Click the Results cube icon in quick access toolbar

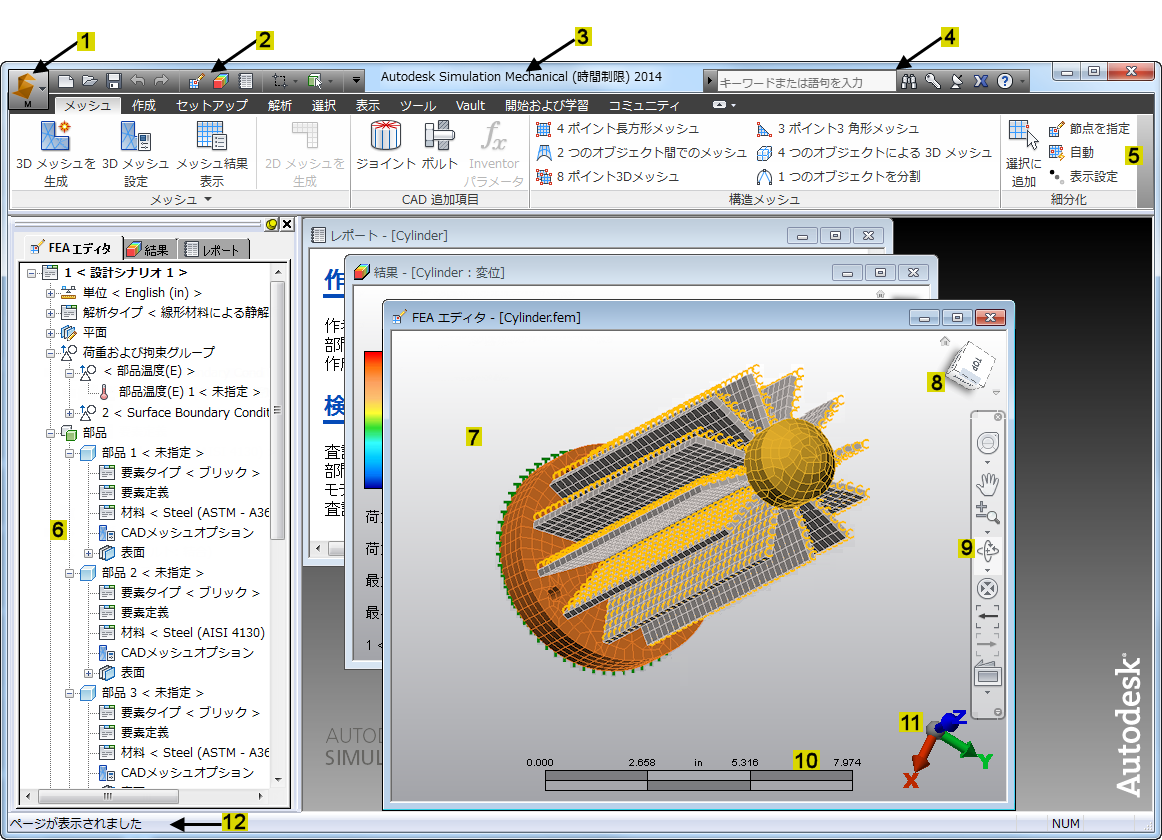pos(221,81)
